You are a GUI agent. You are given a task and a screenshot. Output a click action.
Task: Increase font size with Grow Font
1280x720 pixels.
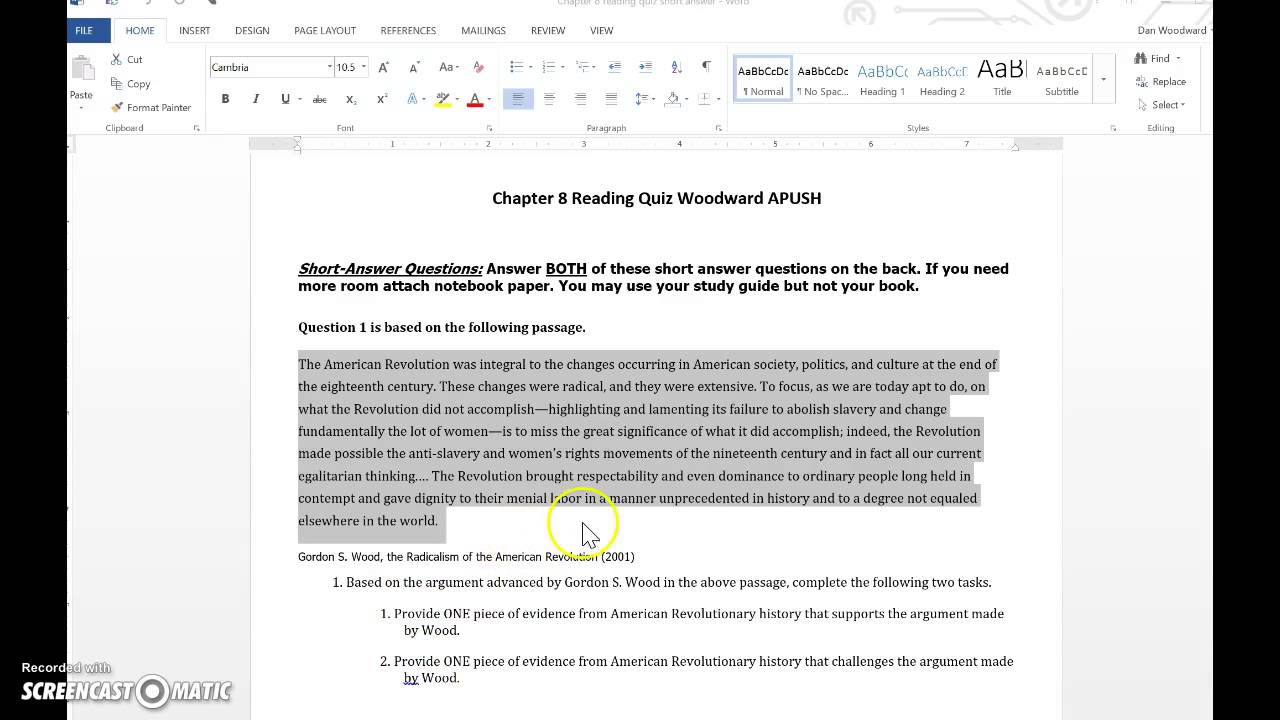click(x=384, y=67)
